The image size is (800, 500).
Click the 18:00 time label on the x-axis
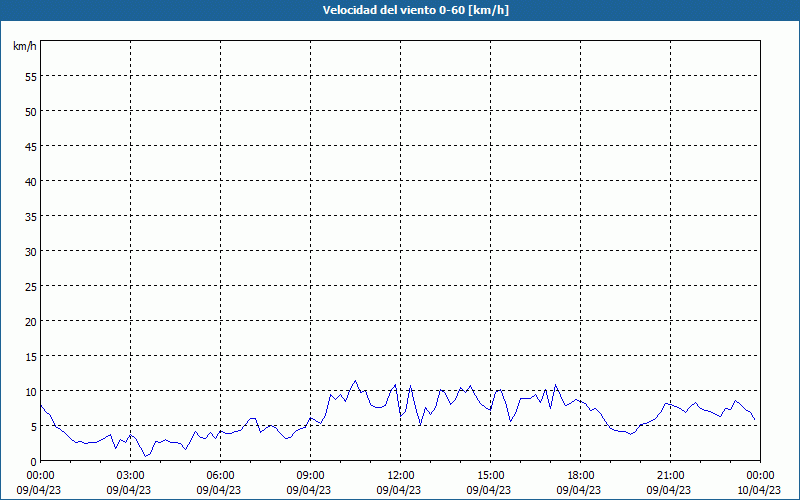click(x=581, y=476)
